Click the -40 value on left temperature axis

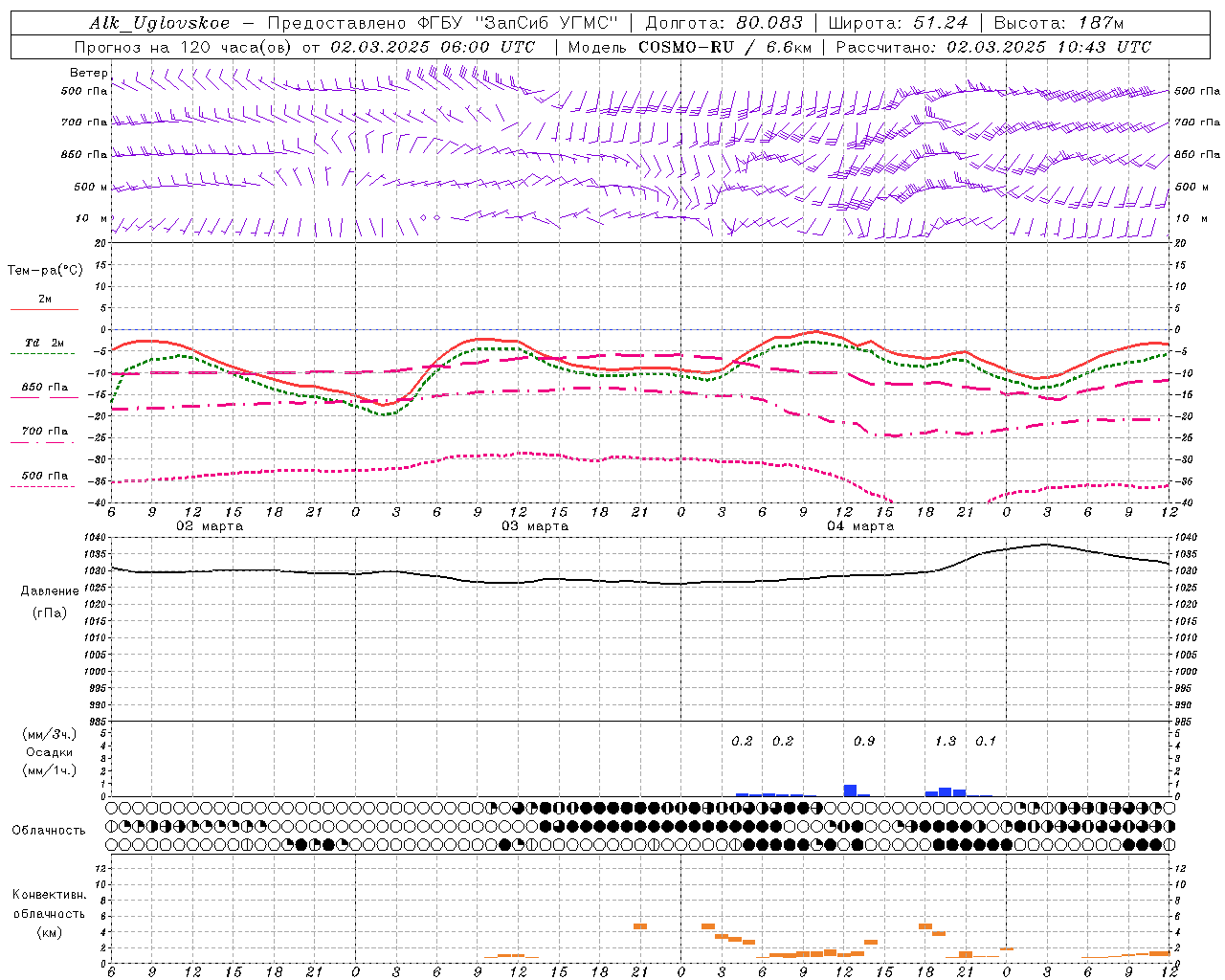[99, 503]
